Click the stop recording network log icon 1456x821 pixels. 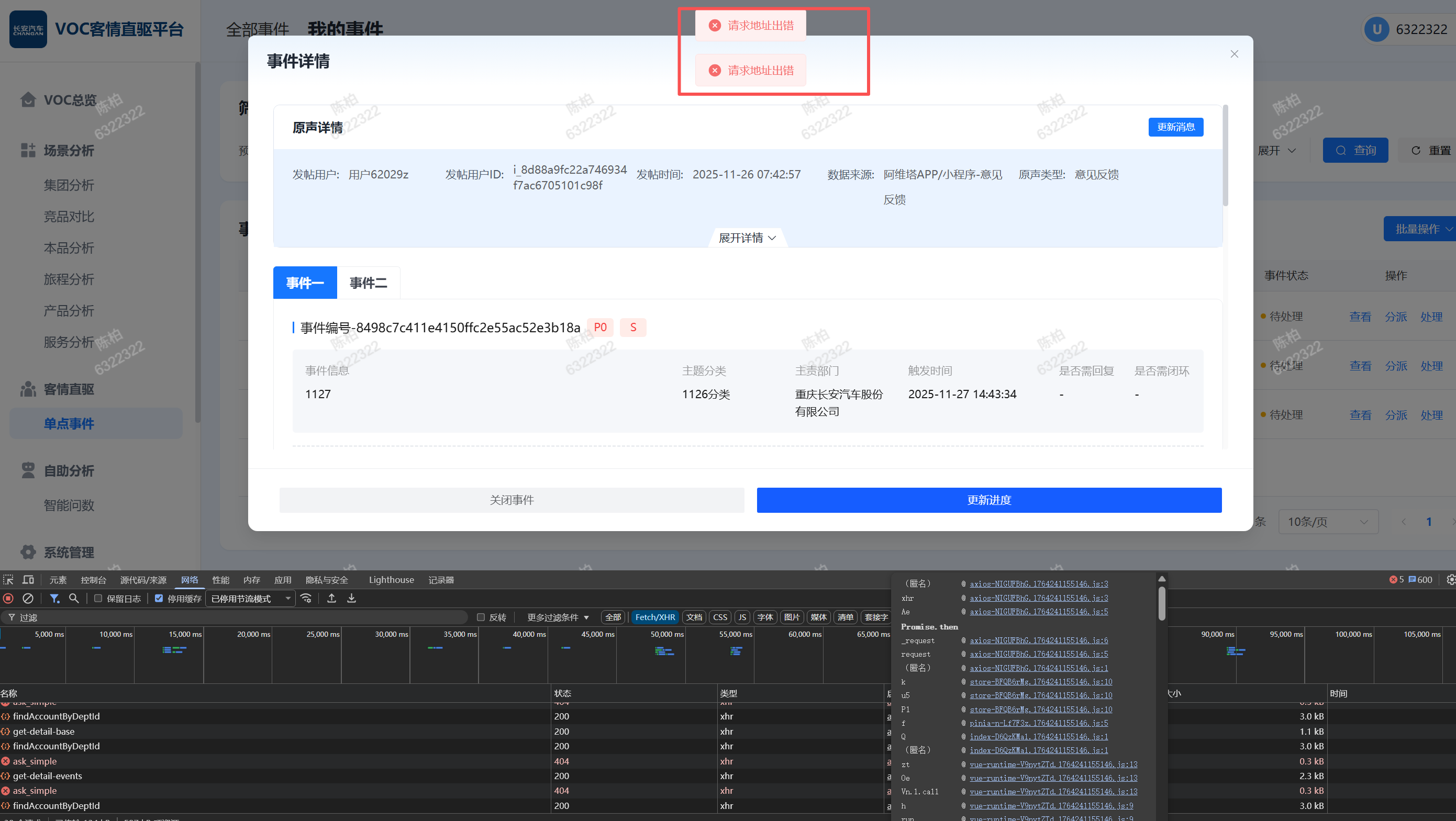click(x=8, y=599)
